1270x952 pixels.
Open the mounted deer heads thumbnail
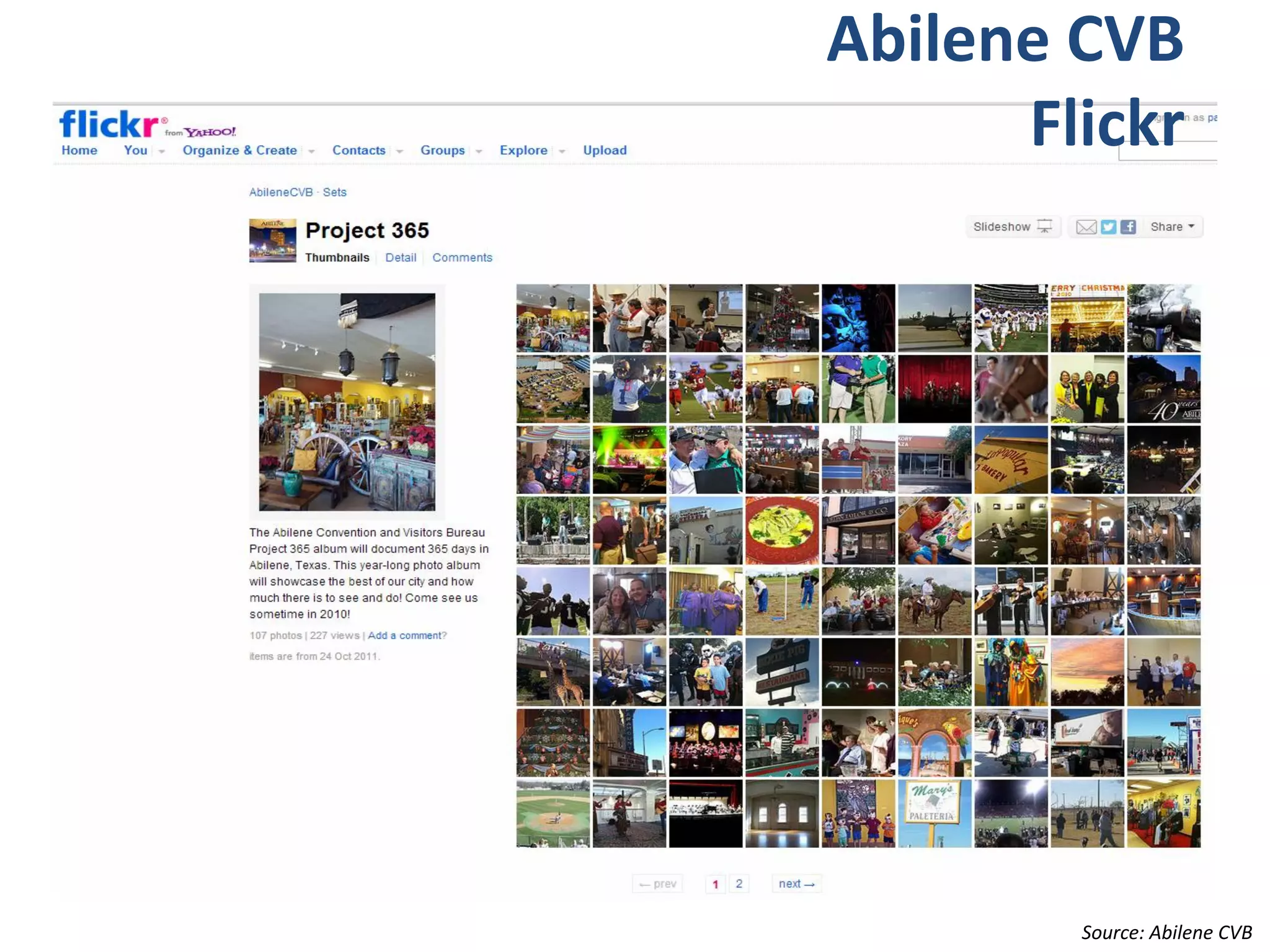1164,531
